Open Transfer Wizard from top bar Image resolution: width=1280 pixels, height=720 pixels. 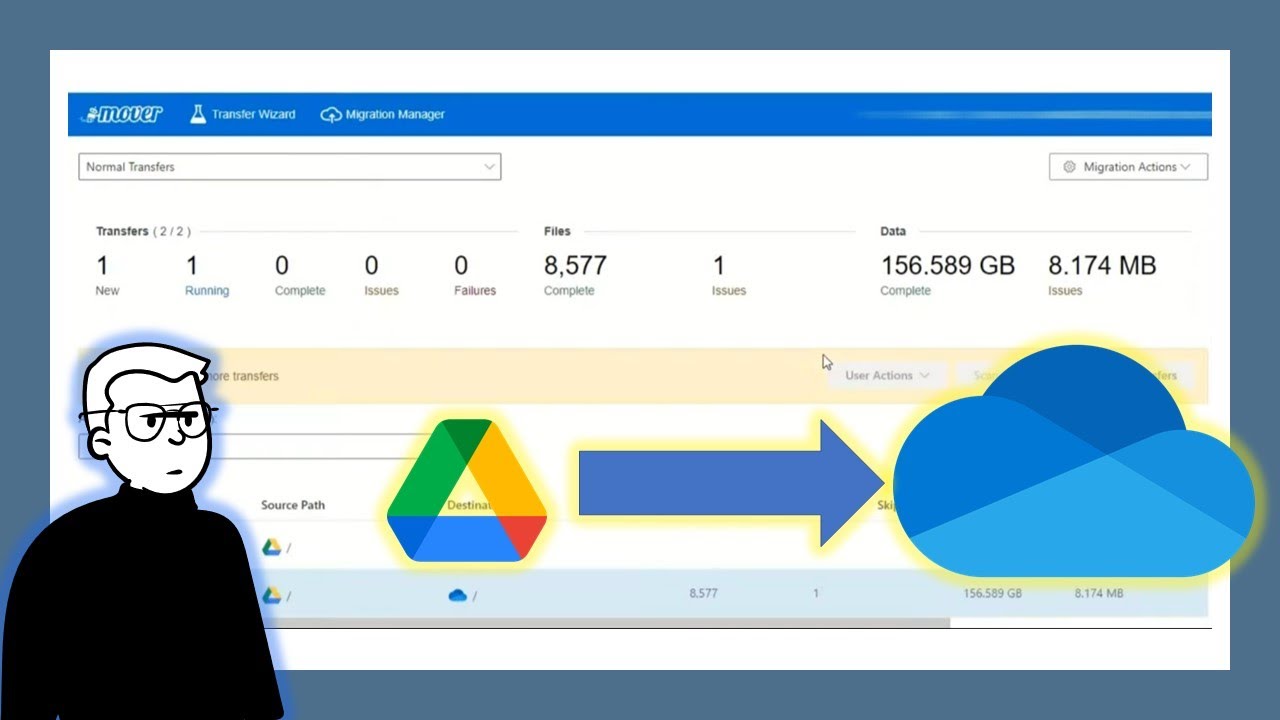(243, 114)
